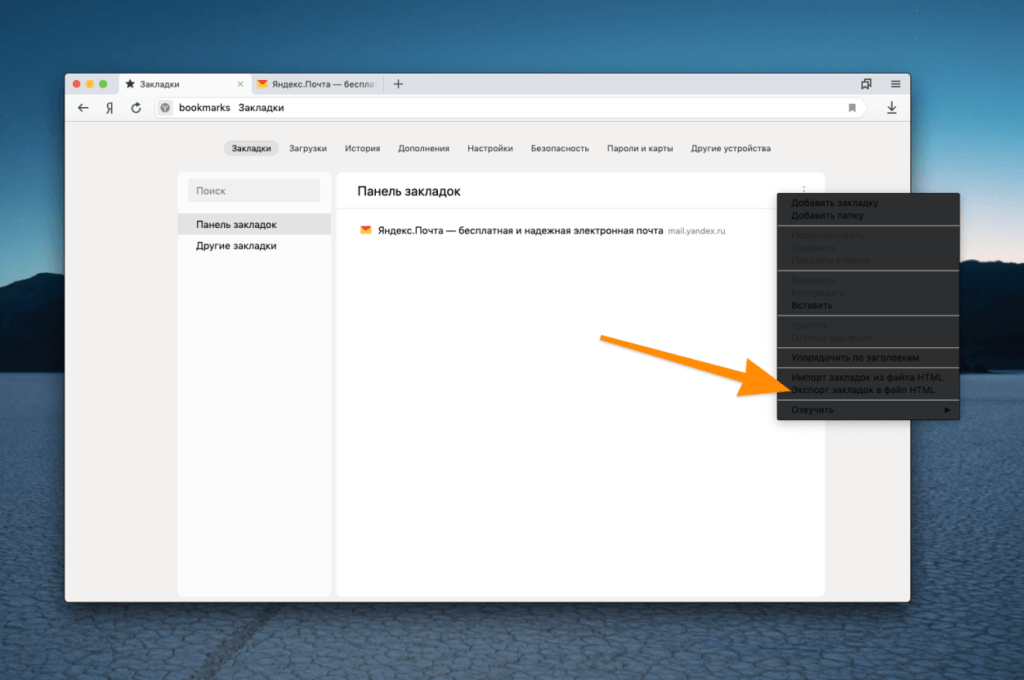
Task: Open downloads arrow icon in toolbar
Action: tap(891, 108)
